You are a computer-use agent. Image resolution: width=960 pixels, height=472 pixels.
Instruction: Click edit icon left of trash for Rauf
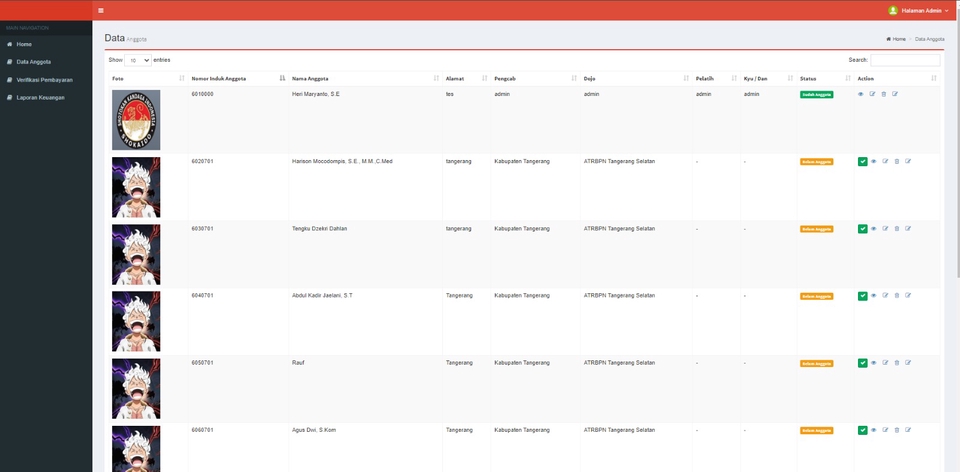point(885,363)
